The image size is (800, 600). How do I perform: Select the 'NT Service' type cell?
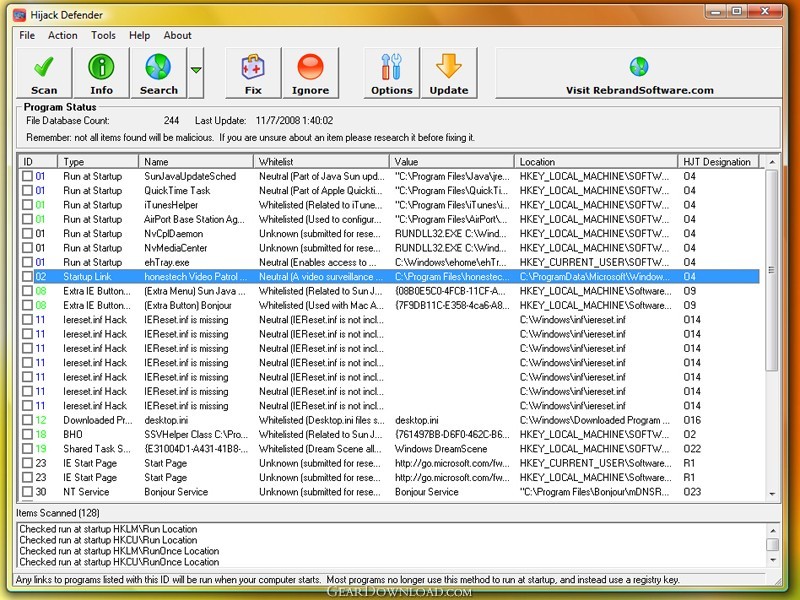[x=86, y=492]
